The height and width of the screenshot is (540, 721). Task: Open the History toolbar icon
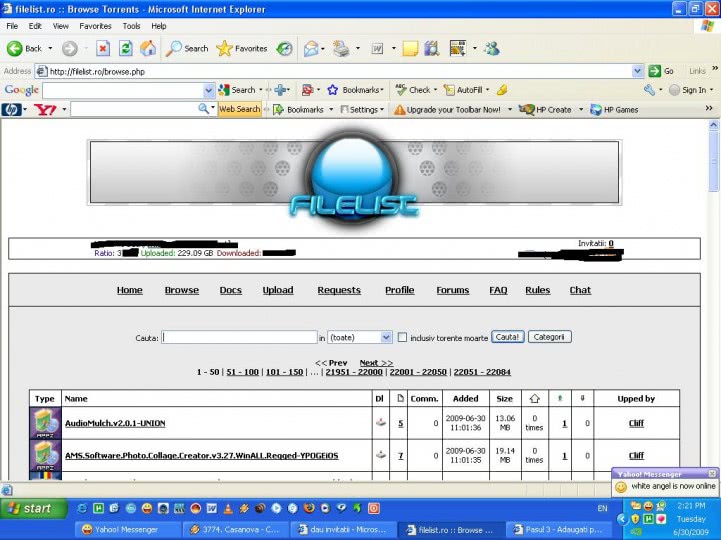(285, 48)
